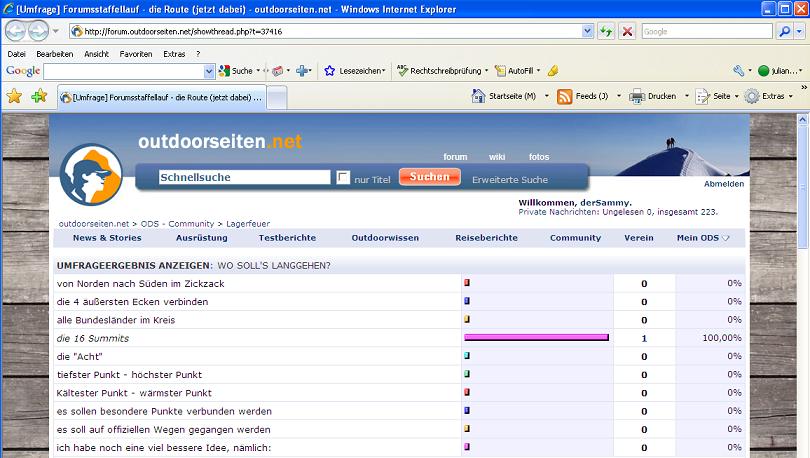Open the Favoriten menu
This screenshot has height=458, width=810.
[136, 53]
